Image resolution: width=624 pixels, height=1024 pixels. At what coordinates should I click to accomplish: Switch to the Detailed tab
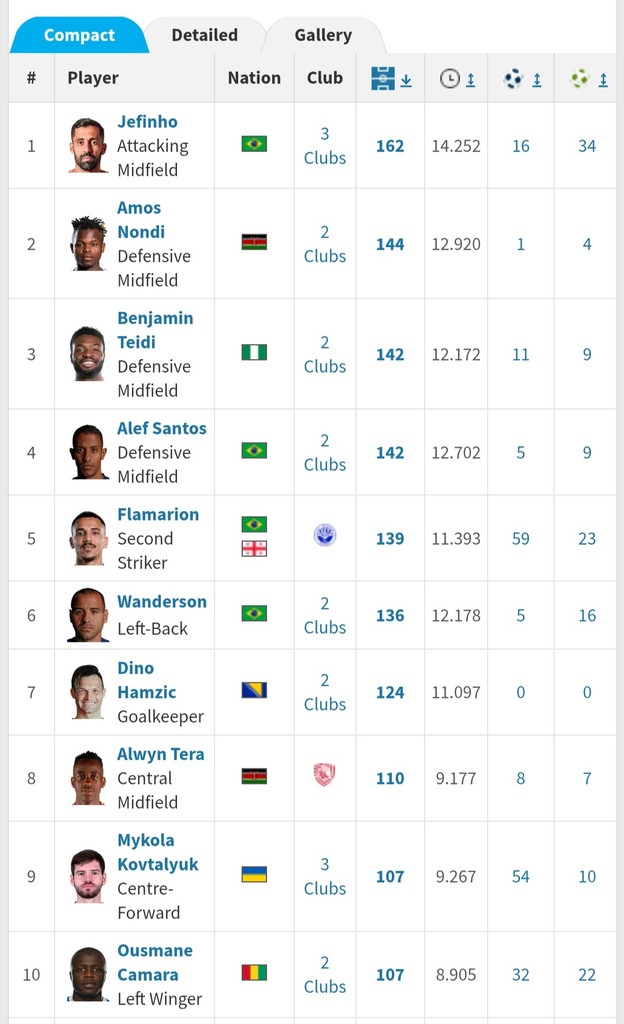[204, 35]
